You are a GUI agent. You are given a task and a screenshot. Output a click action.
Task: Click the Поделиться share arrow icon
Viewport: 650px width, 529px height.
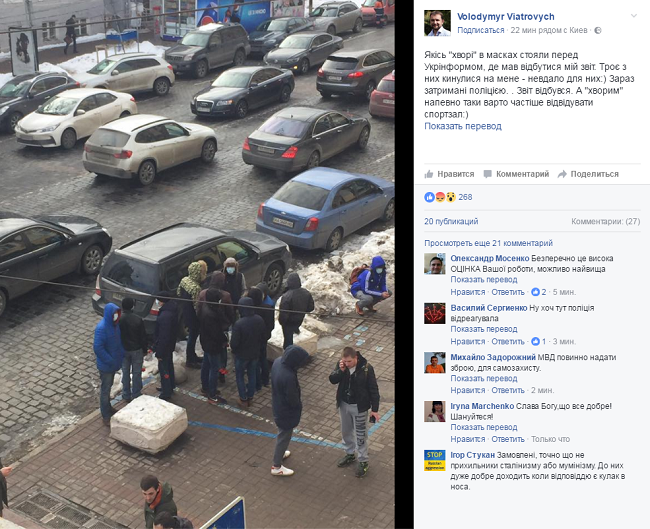click(562, 174)
